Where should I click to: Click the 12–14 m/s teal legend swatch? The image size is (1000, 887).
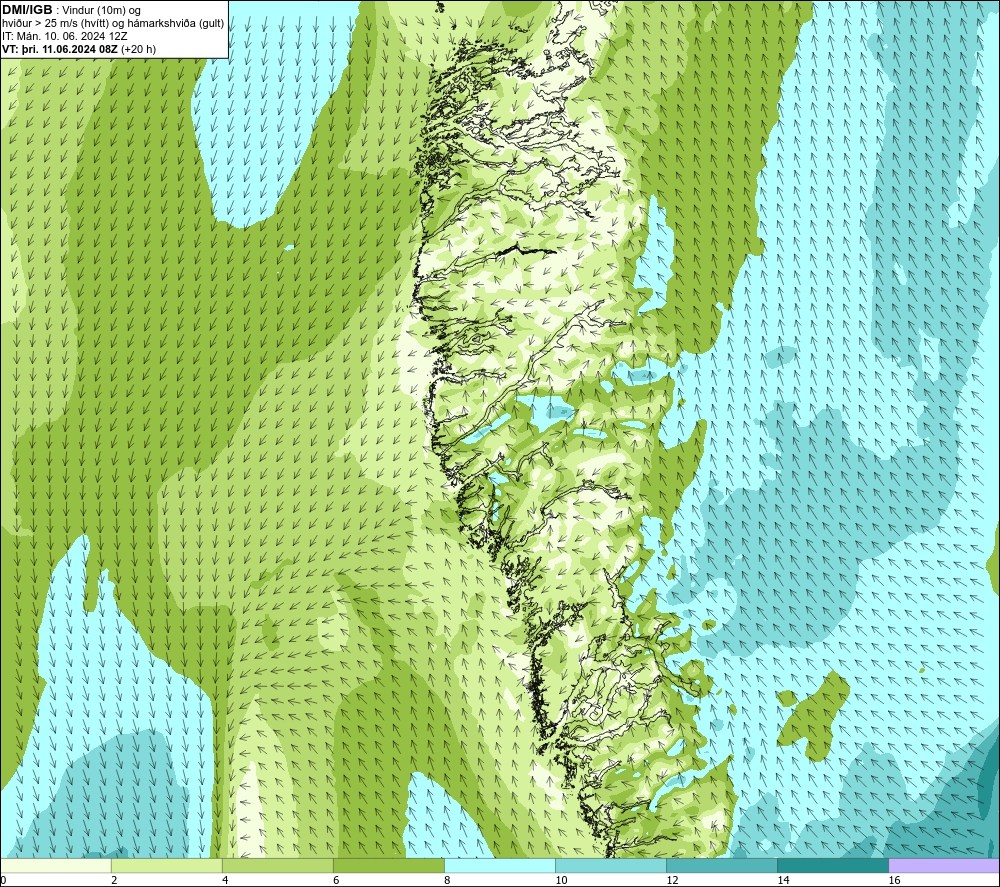[722, 865]
